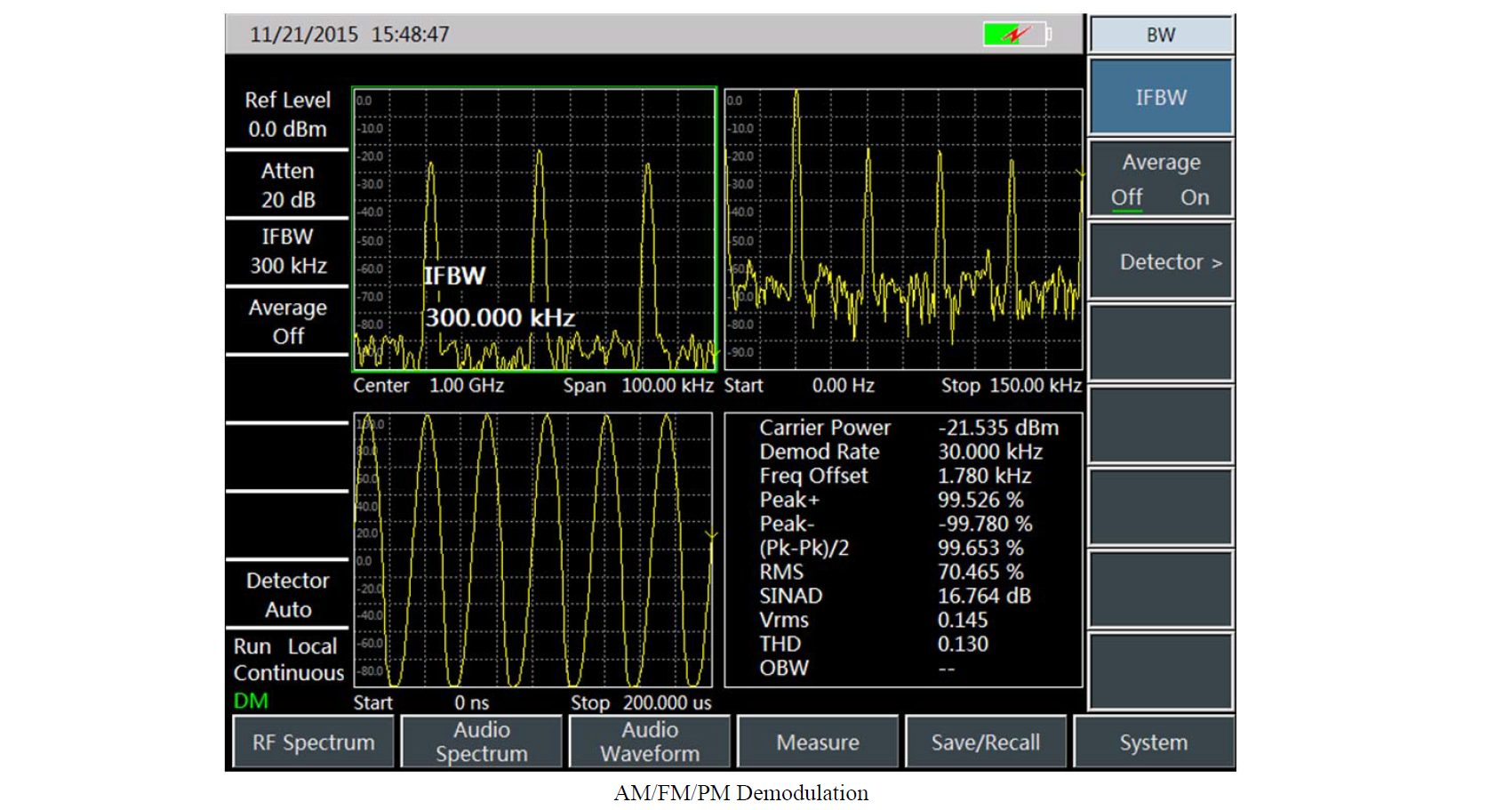Image resolution: width=1512 pixels, height=810 pixels.
Task: Click the SINAD 16.764 dB reading
Action: tap(895, 596)
